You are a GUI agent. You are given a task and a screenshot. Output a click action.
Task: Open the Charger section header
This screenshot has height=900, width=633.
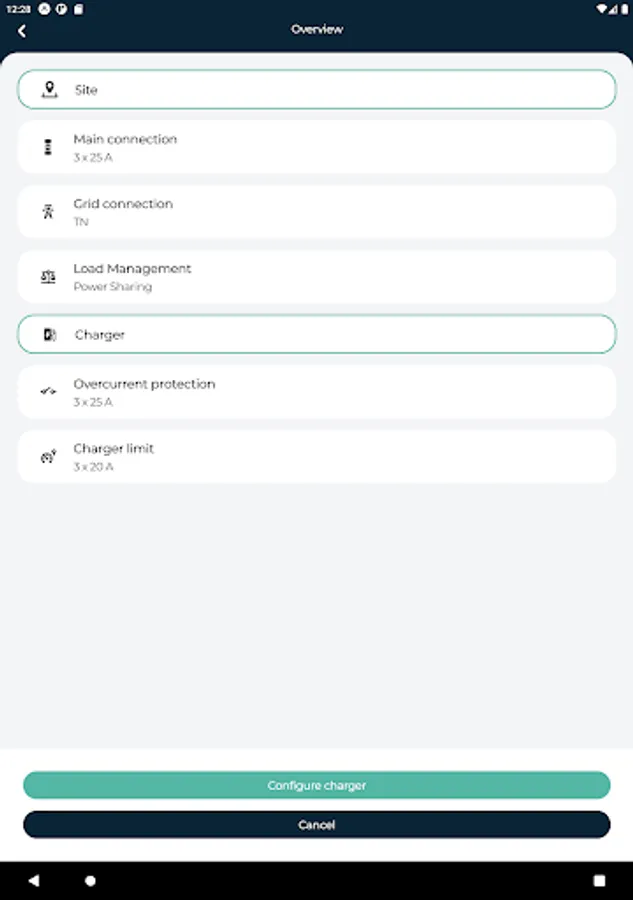tap(316, 335)
